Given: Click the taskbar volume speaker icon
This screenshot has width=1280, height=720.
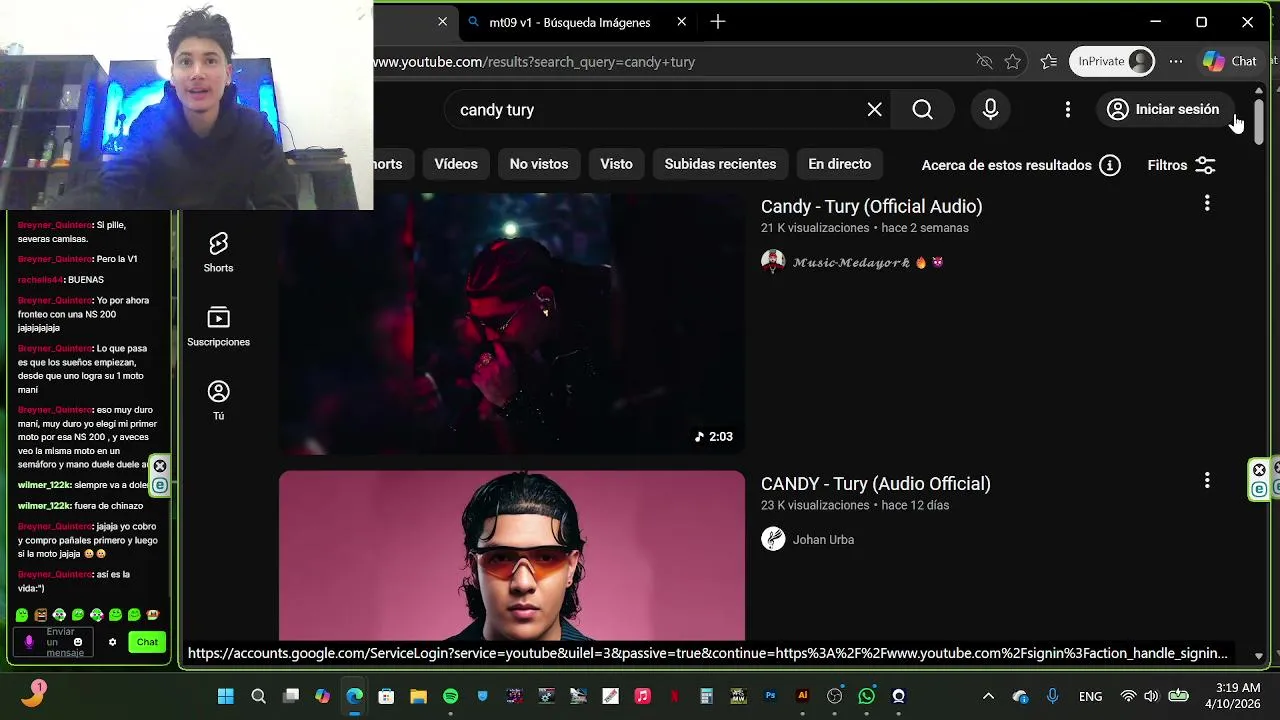Looking at the screenshot, I should click(x=1151, y=696).
